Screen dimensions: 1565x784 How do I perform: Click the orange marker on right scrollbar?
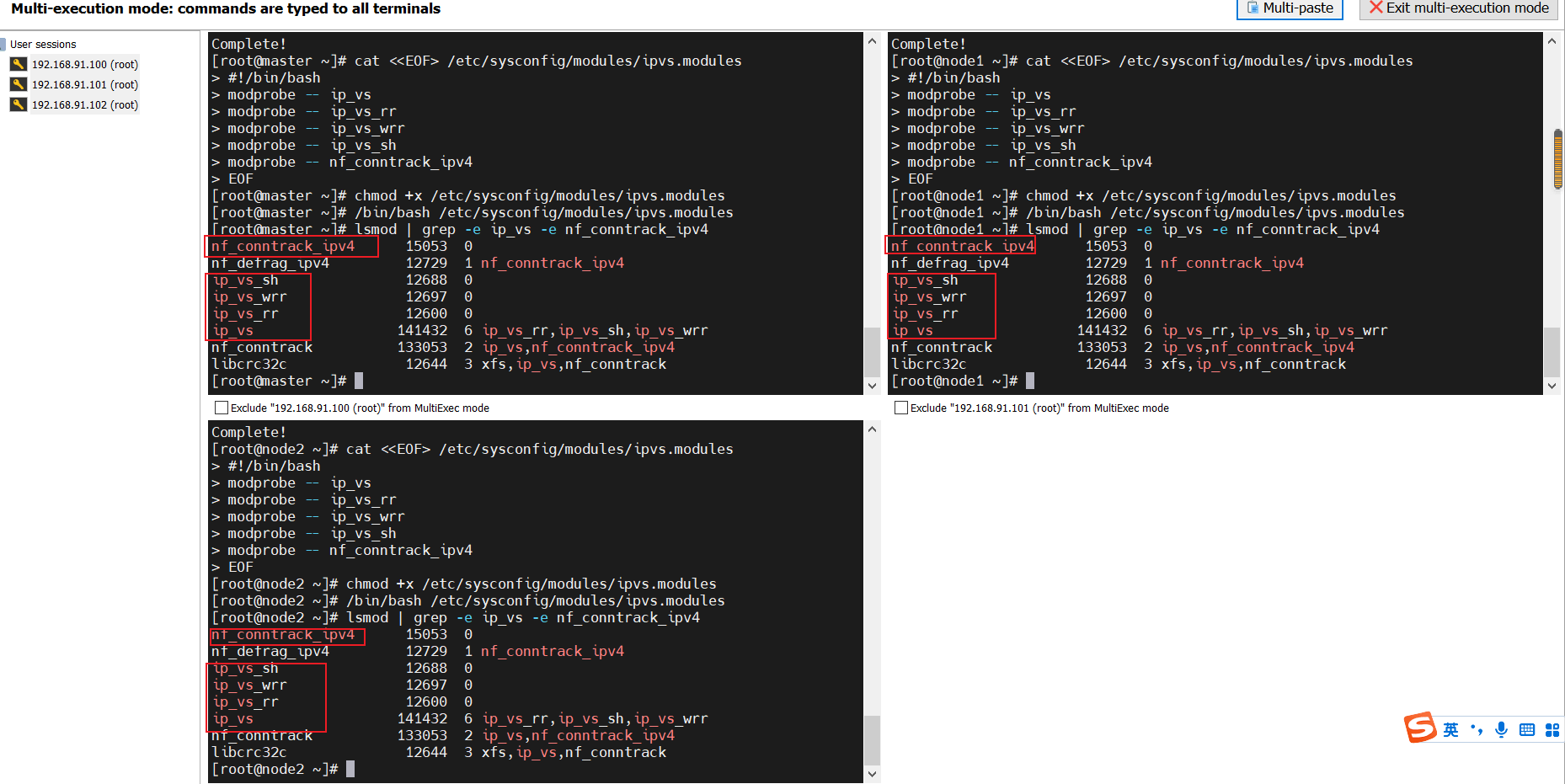[x=1558, y=159]
